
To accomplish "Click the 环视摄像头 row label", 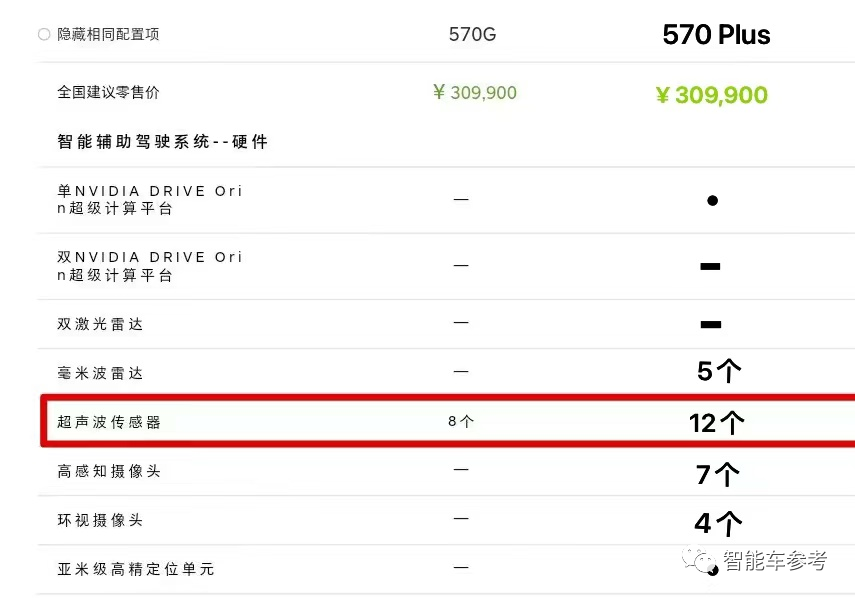I will coord(100,520).
